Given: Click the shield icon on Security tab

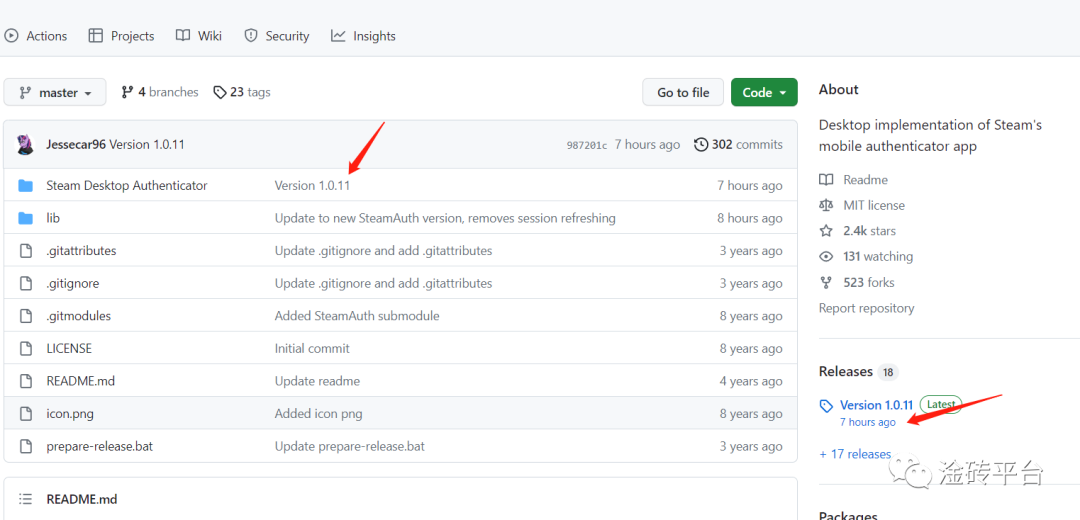Looking at the screenshot, I should coord(251,36).
